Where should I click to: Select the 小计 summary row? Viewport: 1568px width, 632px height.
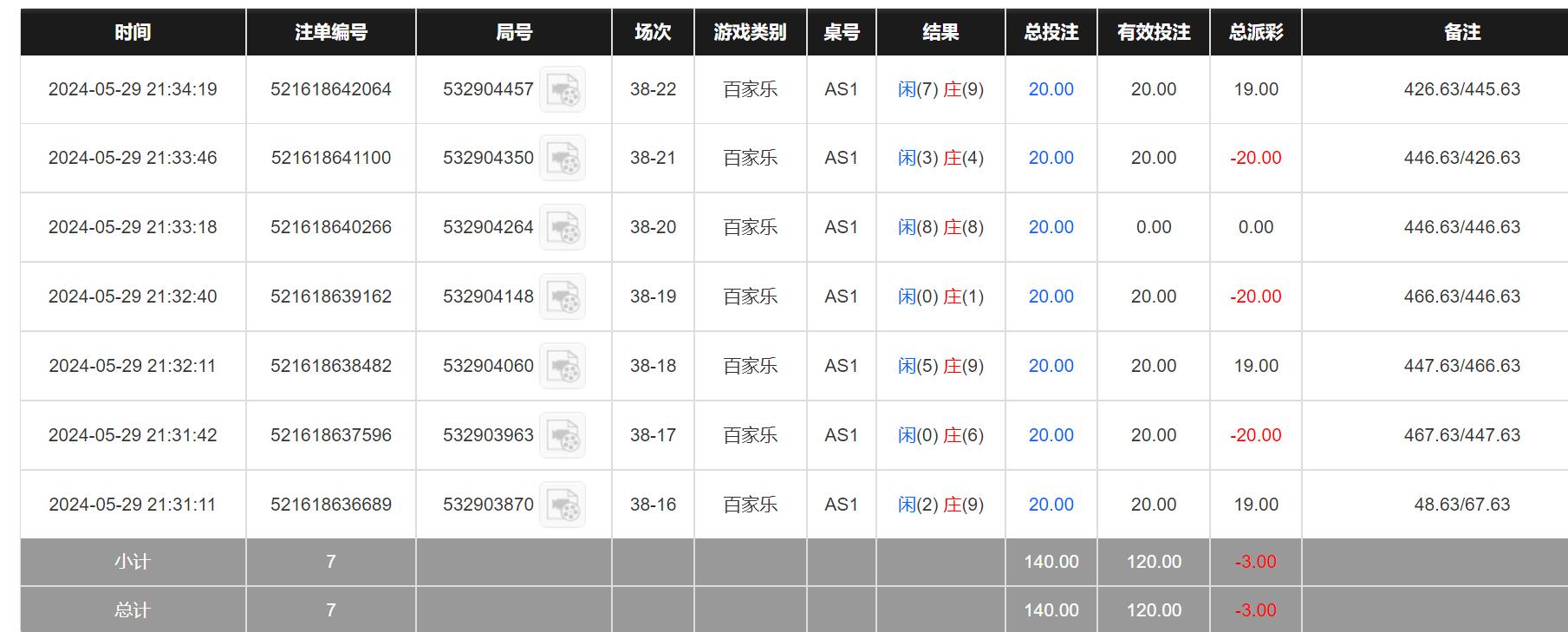(x=131, y=562)
